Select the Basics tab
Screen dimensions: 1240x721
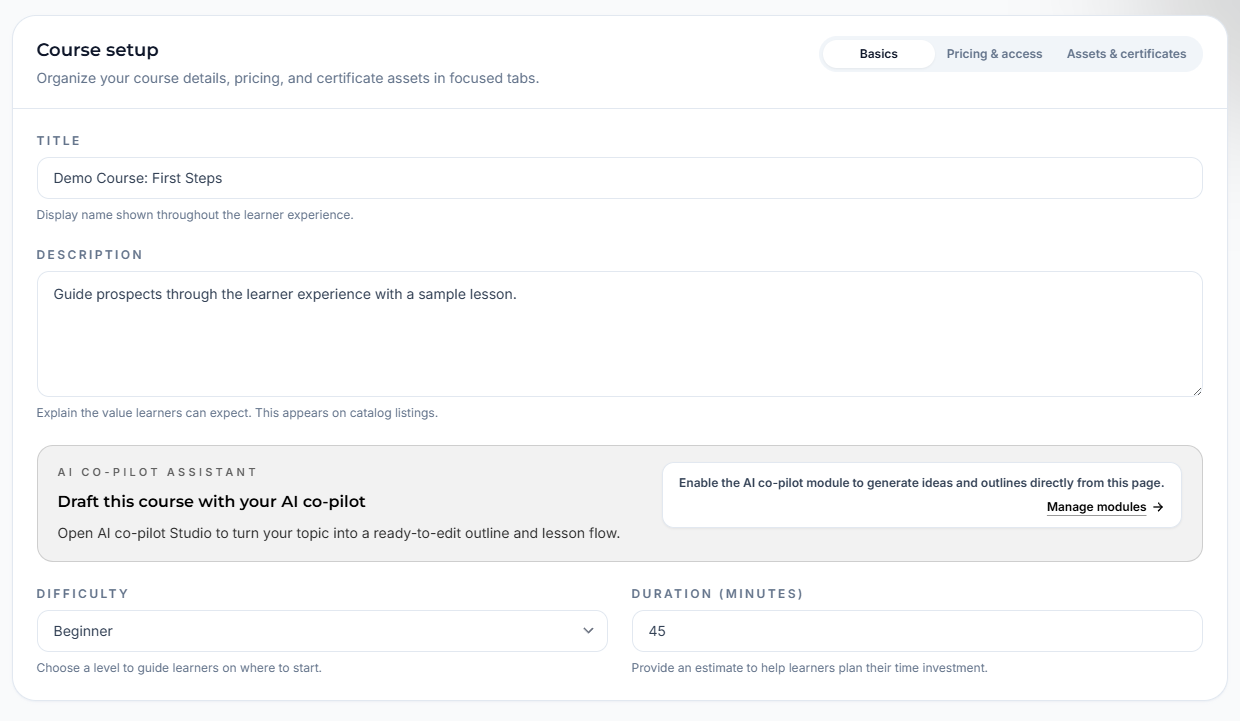[x=879, y=54]
